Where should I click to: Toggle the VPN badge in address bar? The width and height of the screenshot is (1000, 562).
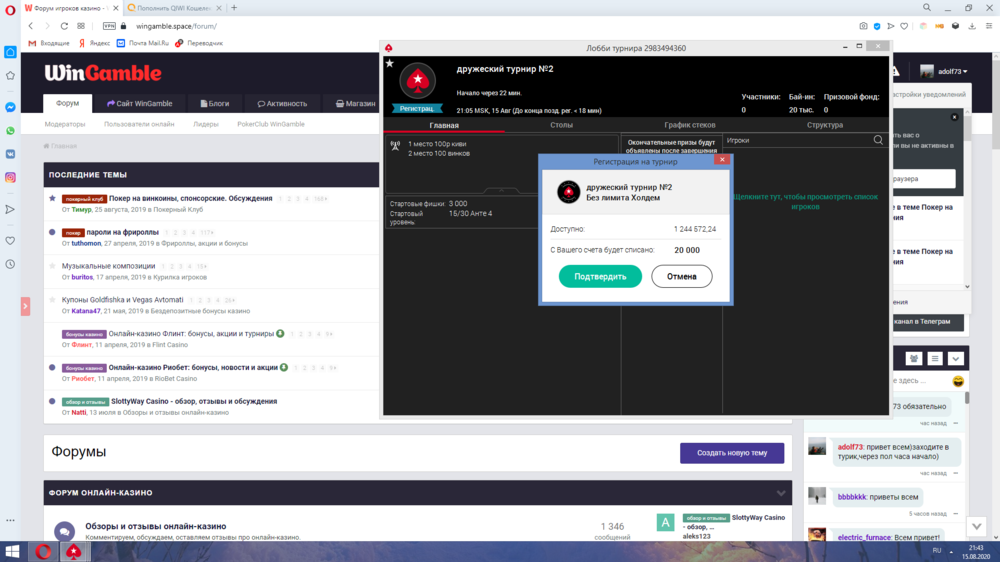point(108,26)
